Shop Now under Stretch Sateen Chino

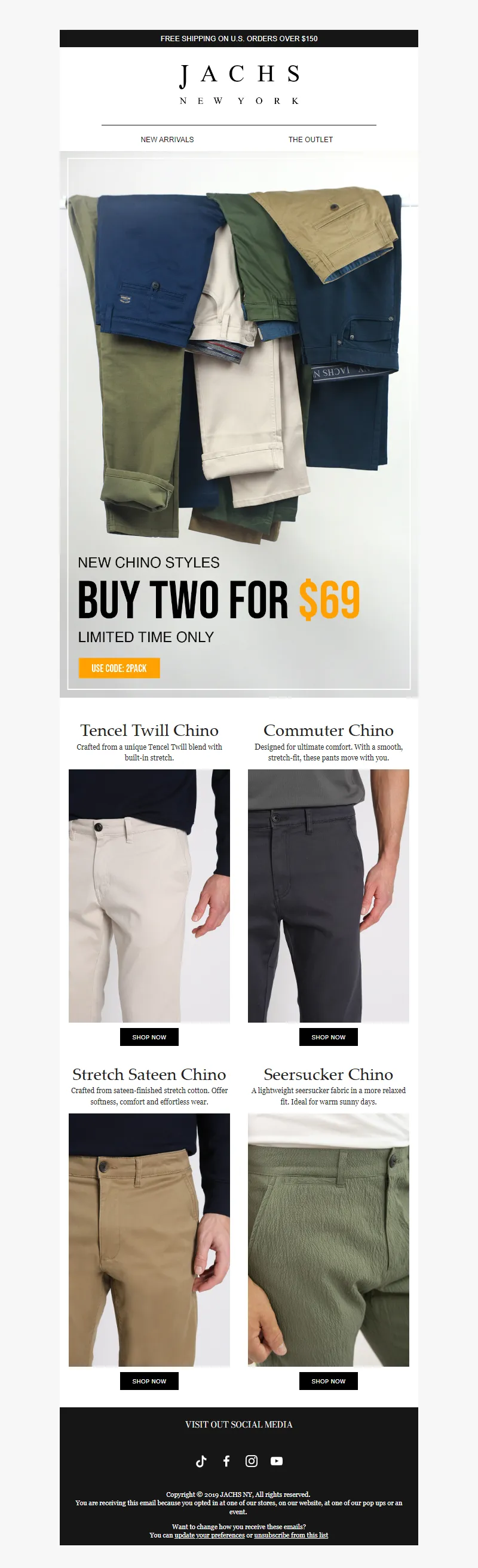point(149,1381)
